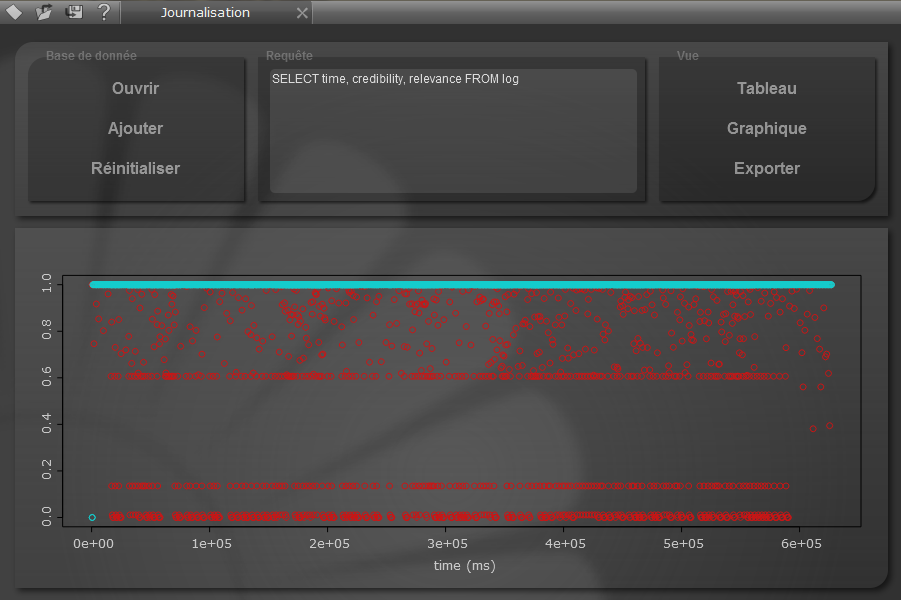
Task: Click the cyan data point at zero
Action: click(x=92, y=518)
